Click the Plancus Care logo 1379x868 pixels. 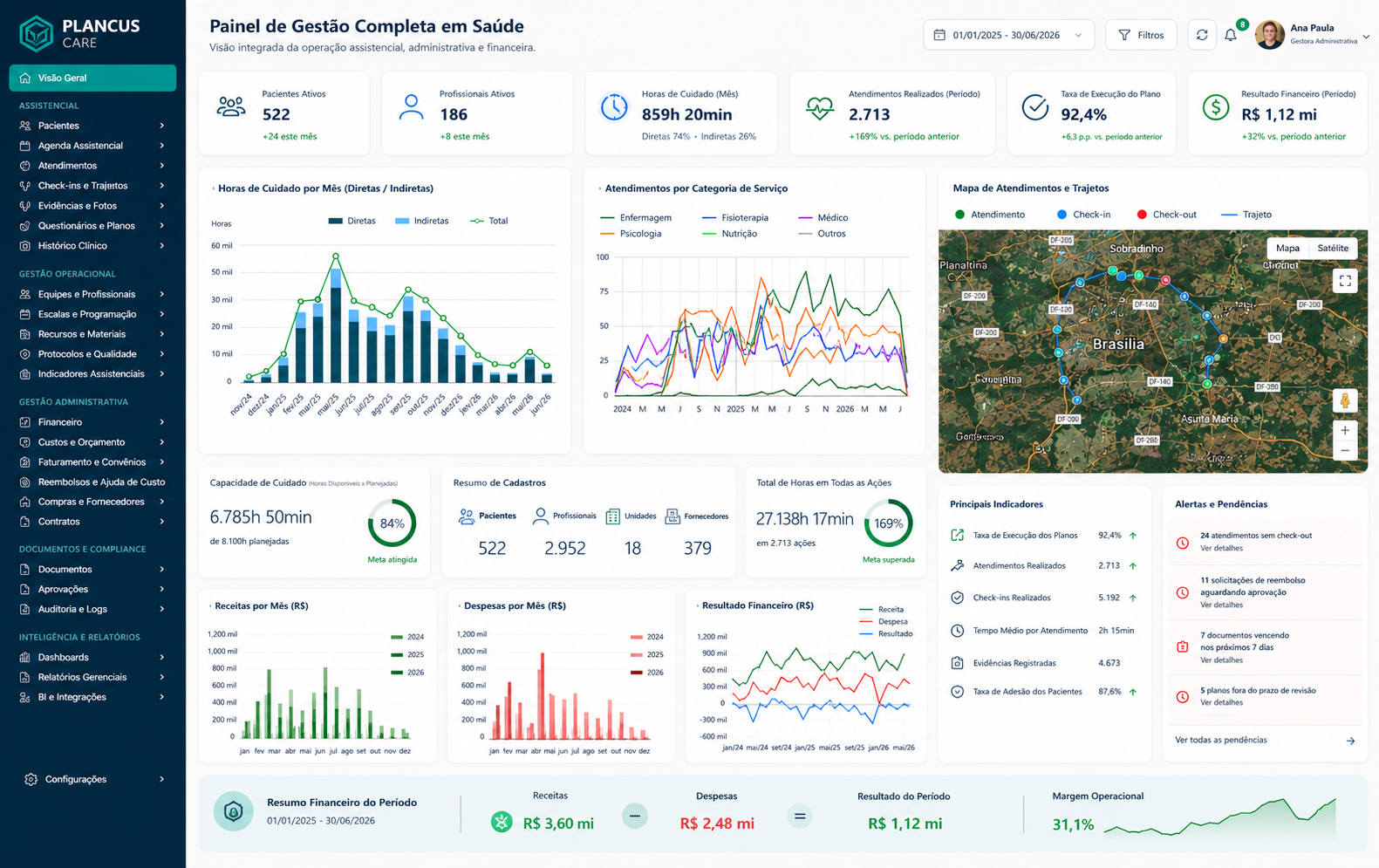point(79,33)
